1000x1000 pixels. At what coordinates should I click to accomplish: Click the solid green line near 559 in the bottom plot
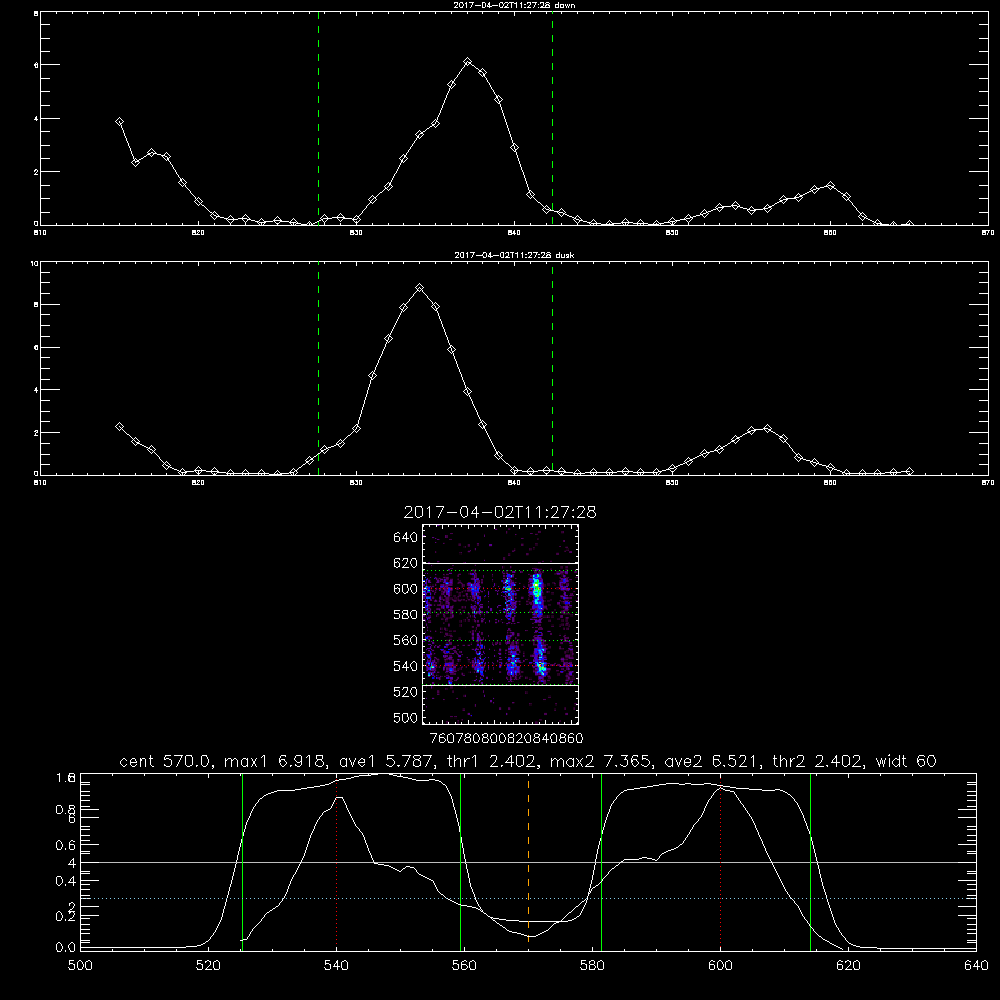tap(460, 861)
